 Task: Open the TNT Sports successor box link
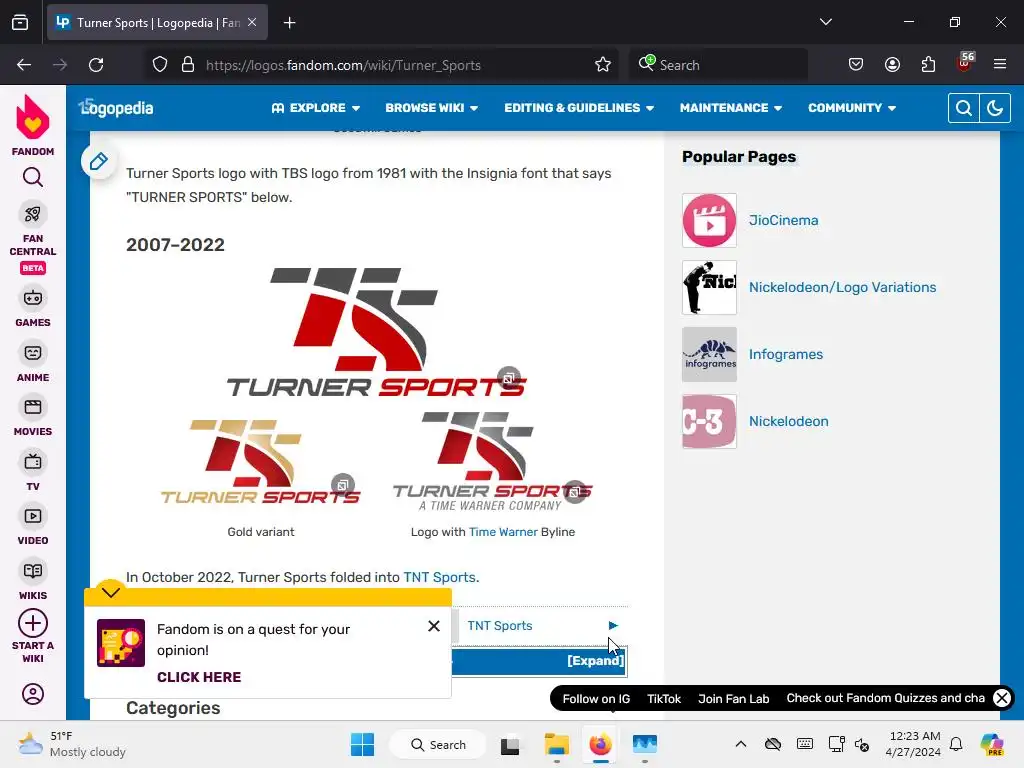[x=500, y=626]
